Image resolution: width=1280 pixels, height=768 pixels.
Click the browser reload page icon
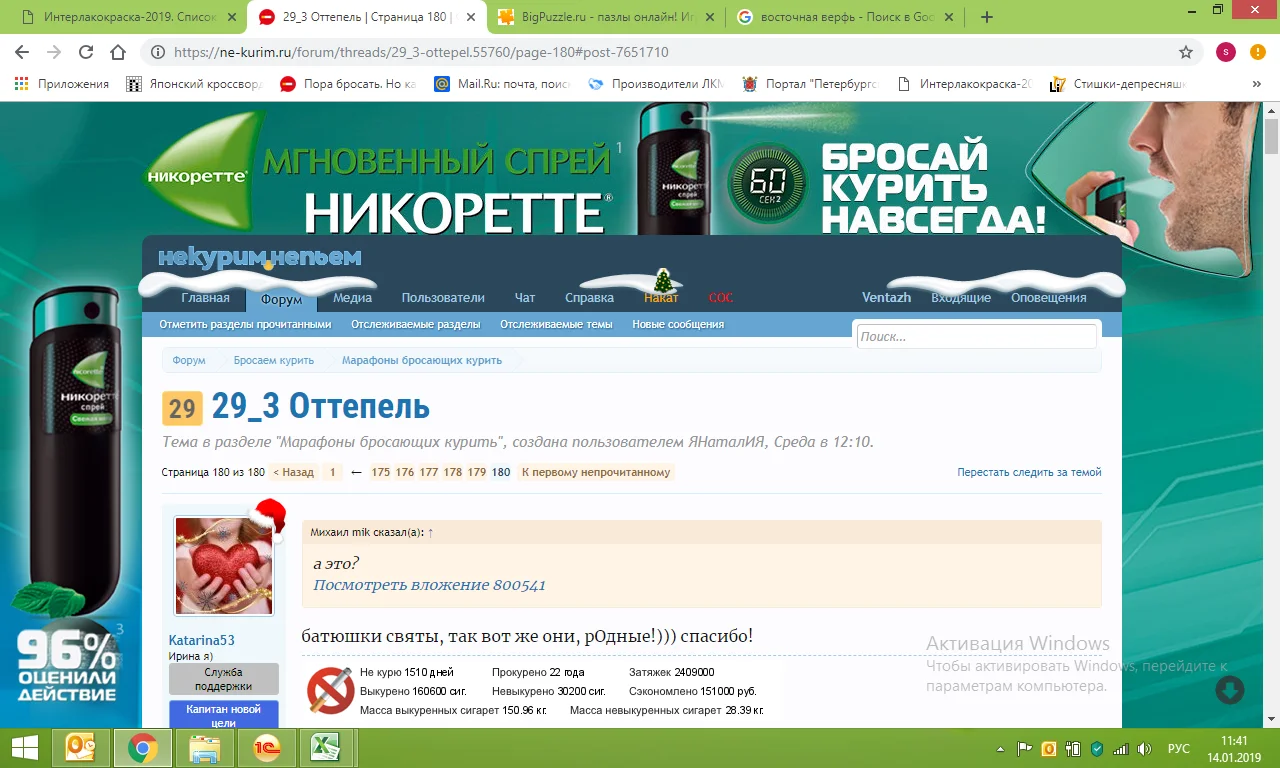point(86,52)
